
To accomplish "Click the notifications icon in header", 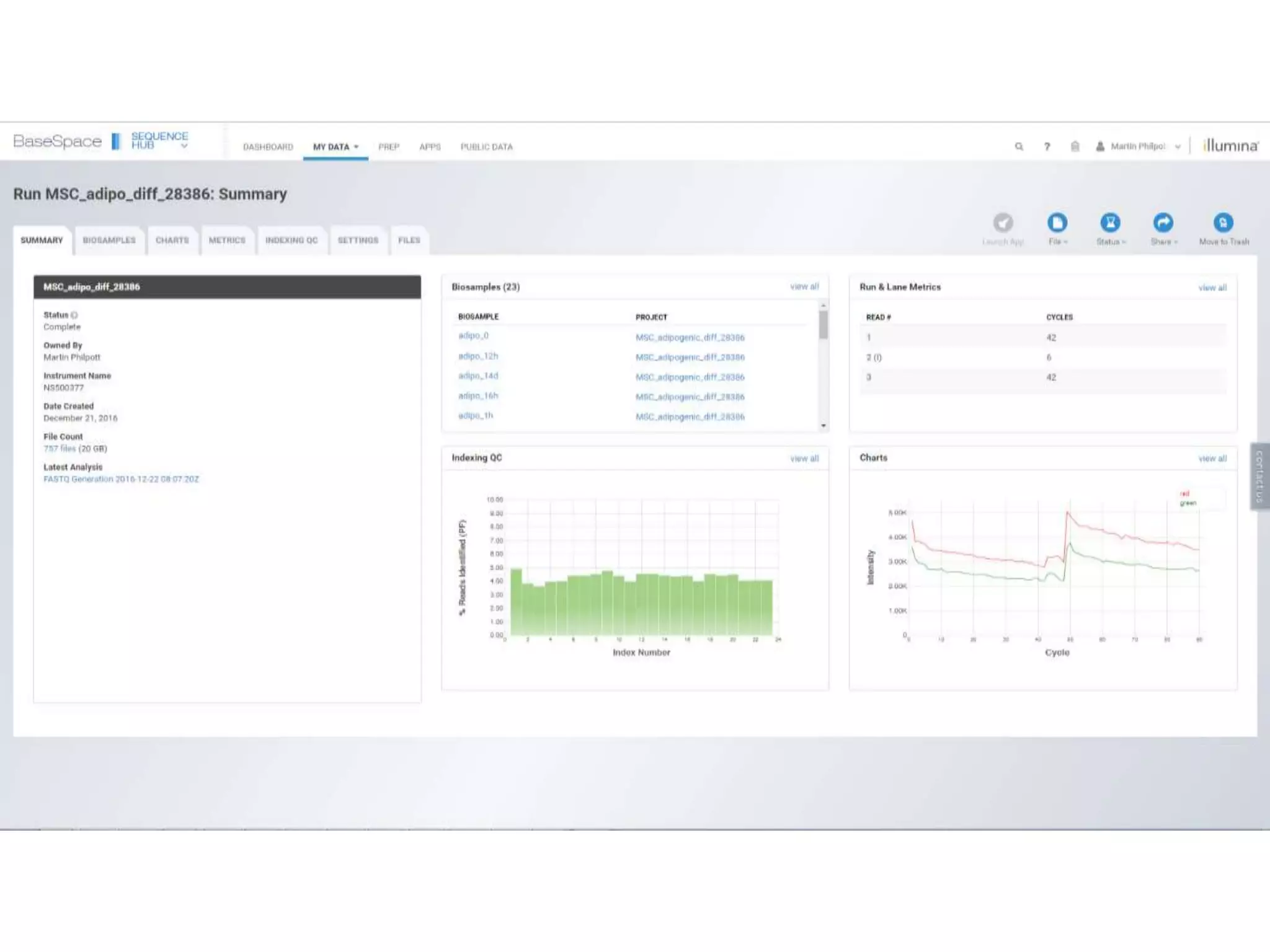I will pos(1075,147).
